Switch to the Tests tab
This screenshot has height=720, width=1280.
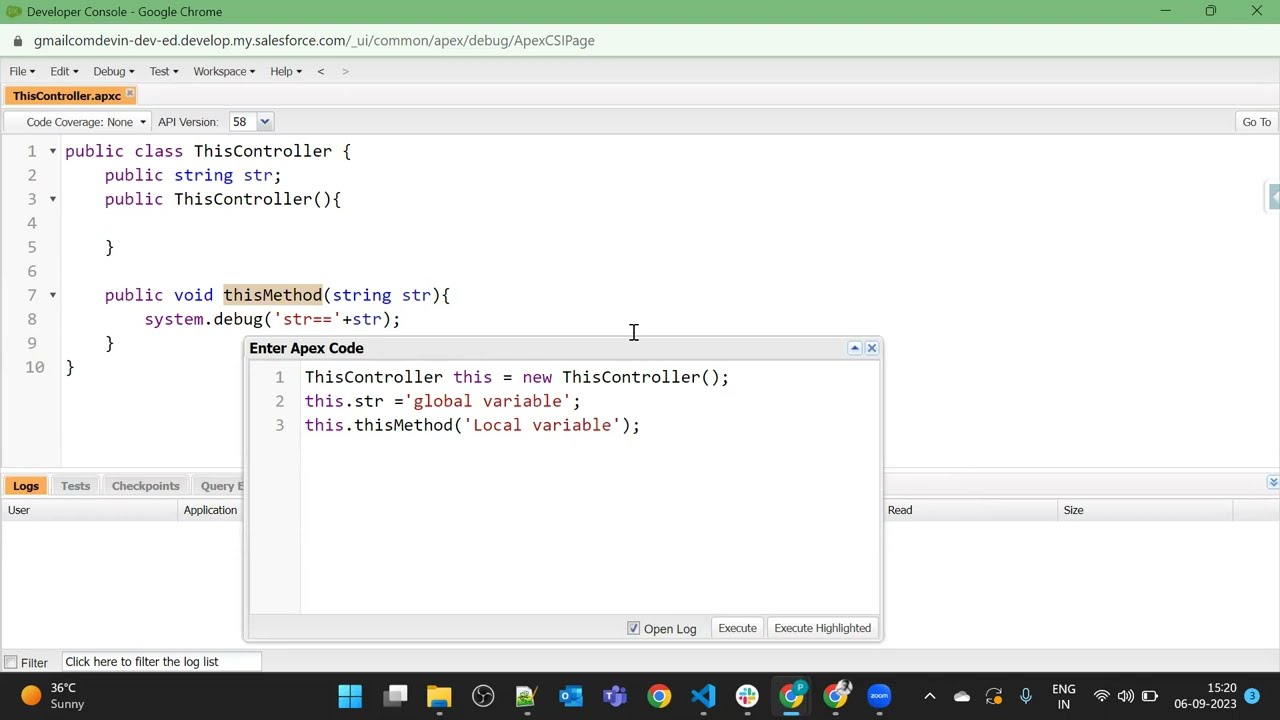click(x=75, y=486)
